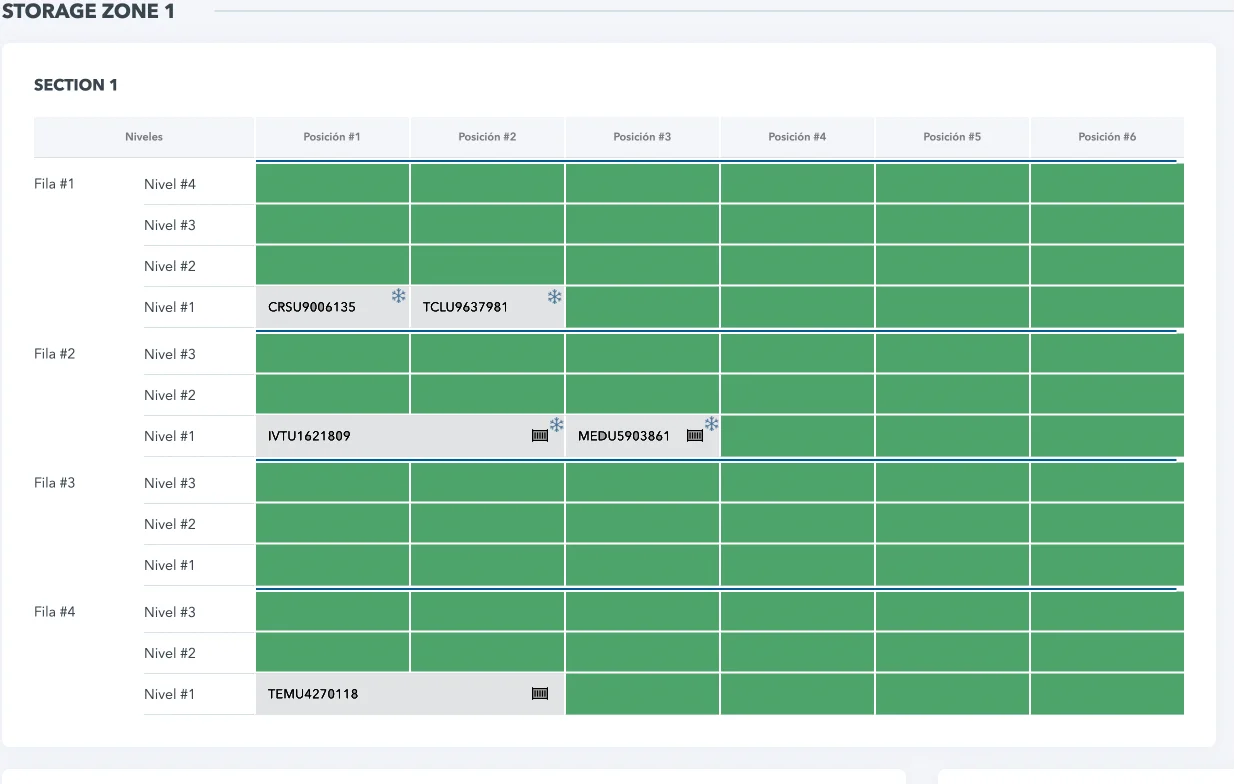Select free slot Fila #2 Nivel #3 Posición #4
The width and height of the screenshot is (1235, 784).
(797, 354)
